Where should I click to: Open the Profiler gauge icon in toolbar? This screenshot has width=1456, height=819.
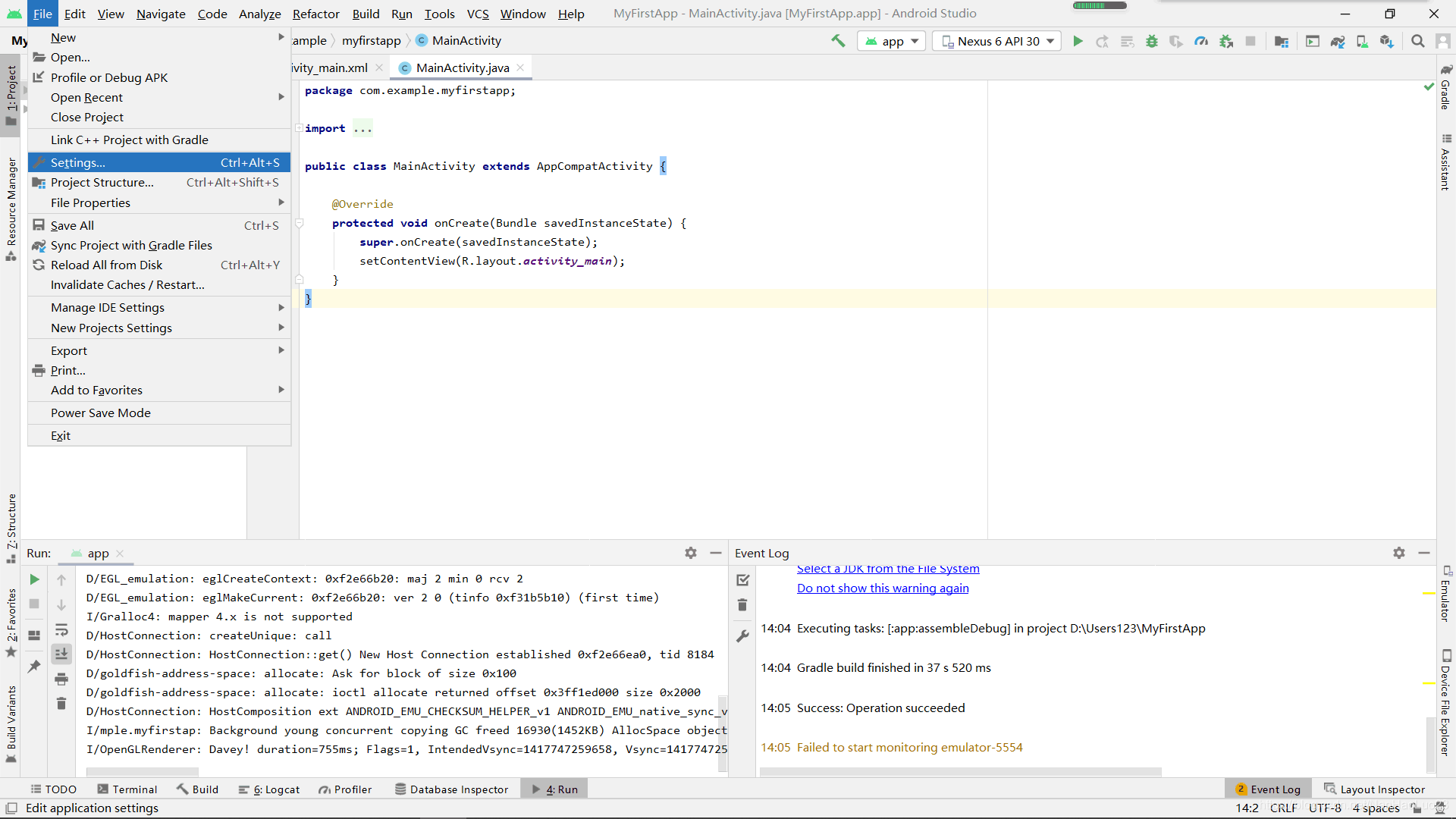[x=1201, y=41]
